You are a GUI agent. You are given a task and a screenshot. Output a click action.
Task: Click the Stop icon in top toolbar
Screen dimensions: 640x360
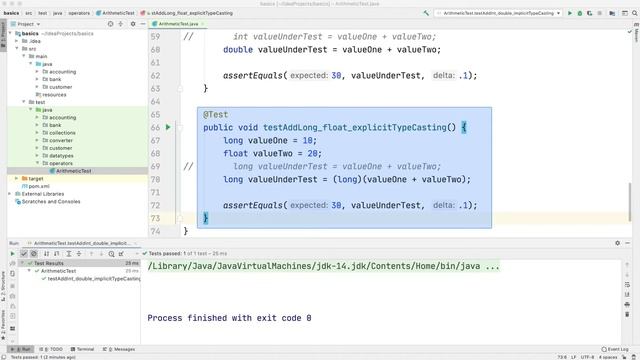pos(600,13)
